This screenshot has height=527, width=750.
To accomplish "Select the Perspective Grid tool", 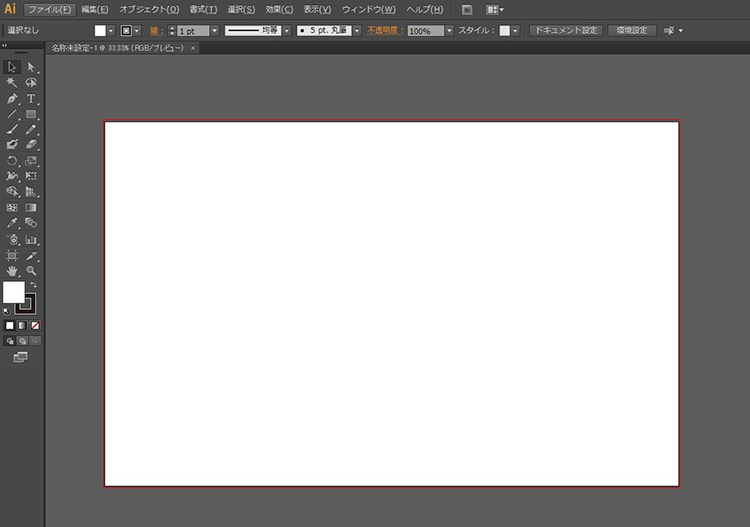I will [31, 192].
